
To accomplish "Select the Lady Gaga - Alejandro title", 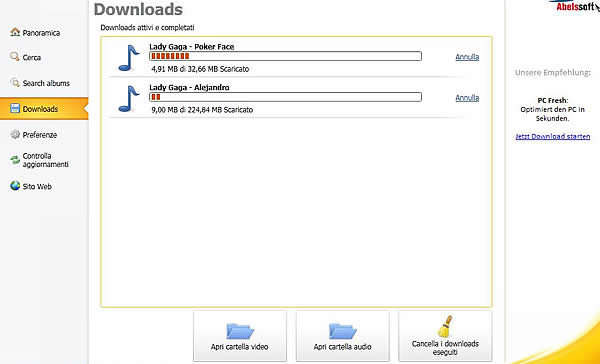I will pos(189,88).
